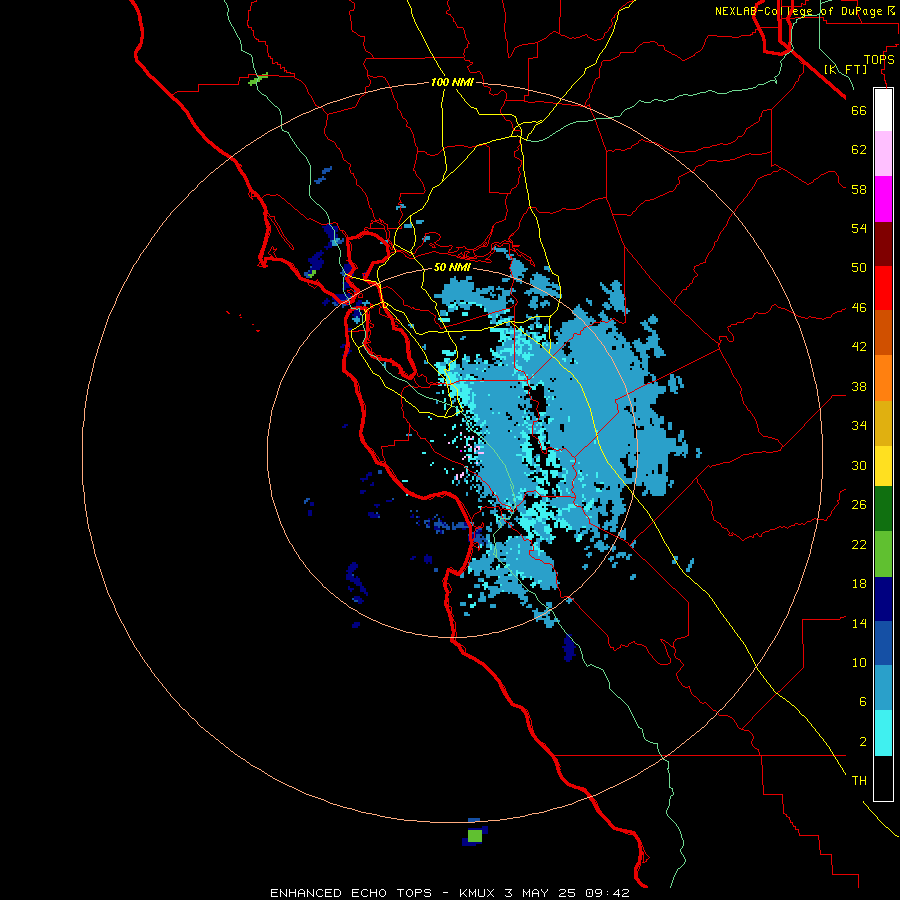Click the magenta legend swatch

pyautogui.click(x=883, y=199)
